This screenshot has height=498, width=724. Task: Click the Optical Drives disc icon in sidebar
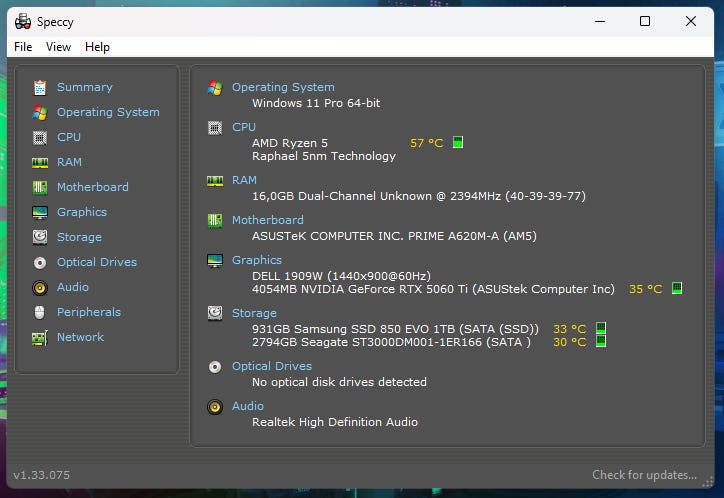40,263
